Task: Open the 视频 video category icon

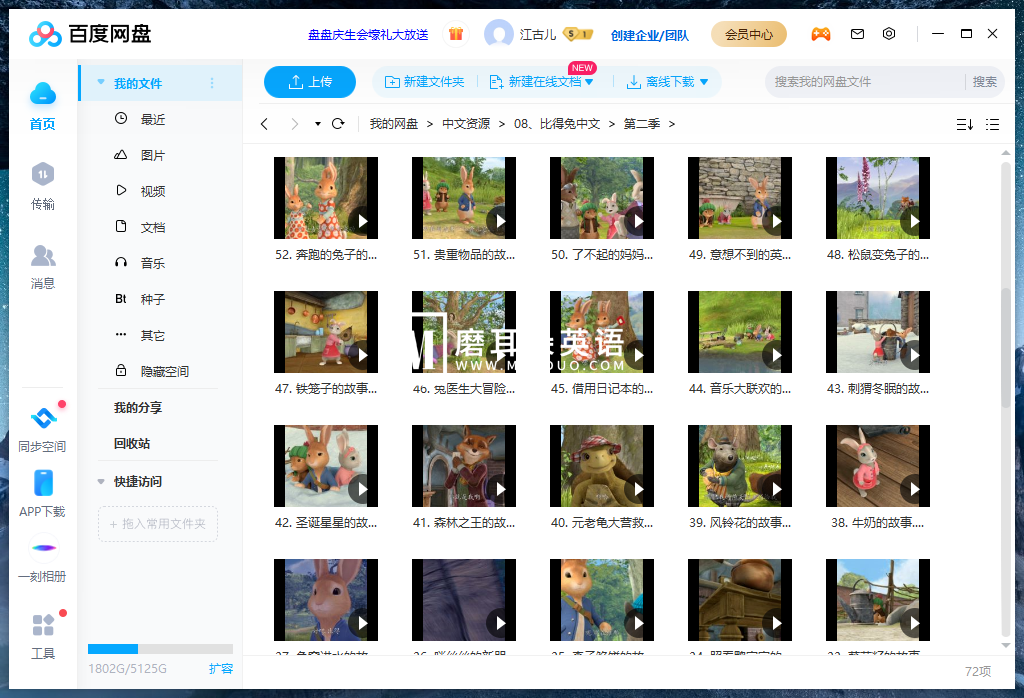Action: pos(120,190)
